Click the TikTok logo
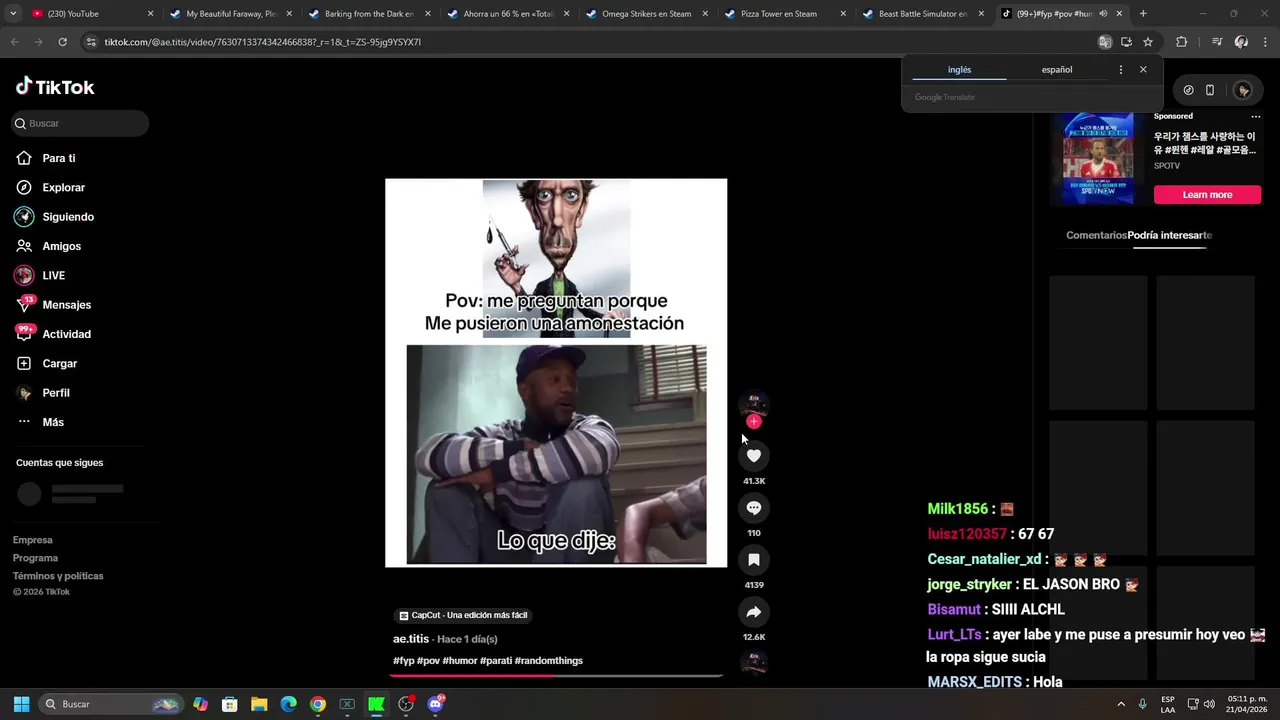 pos(55,87)
